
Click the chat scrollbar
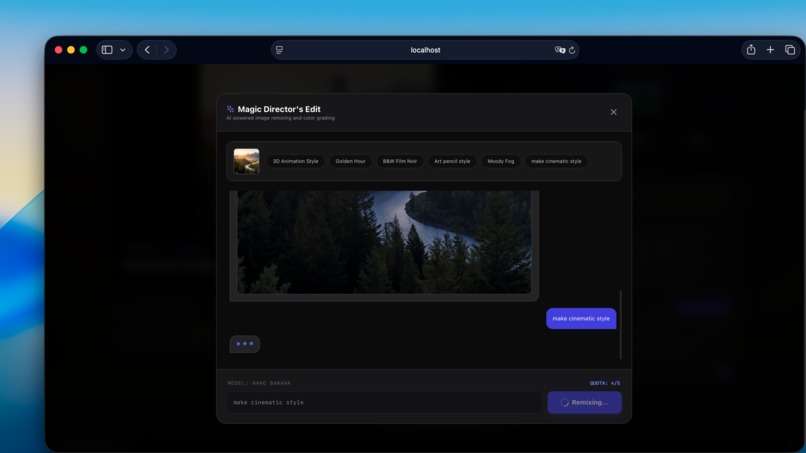coord(620,324)
